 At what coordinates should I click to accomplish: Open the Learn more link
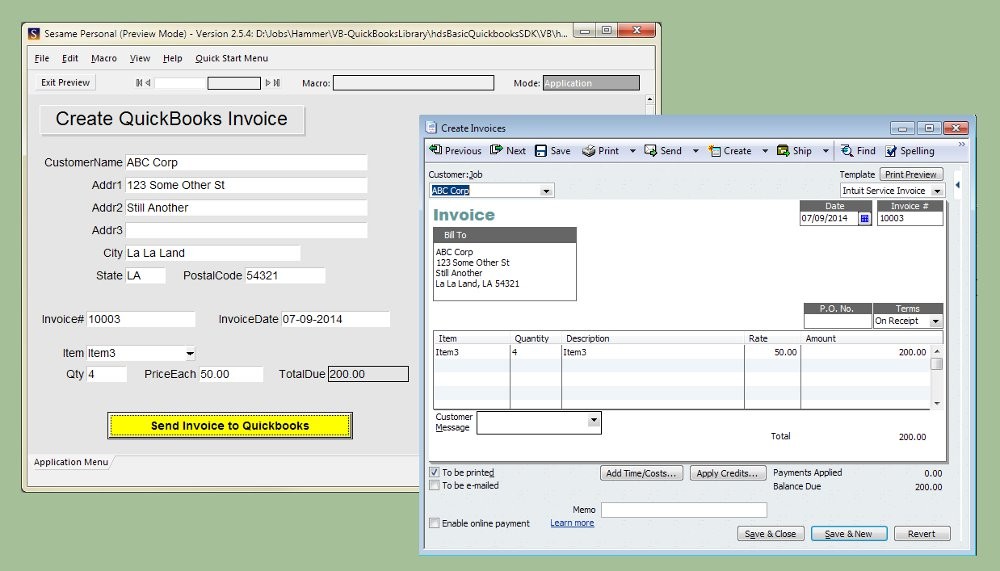572,523
